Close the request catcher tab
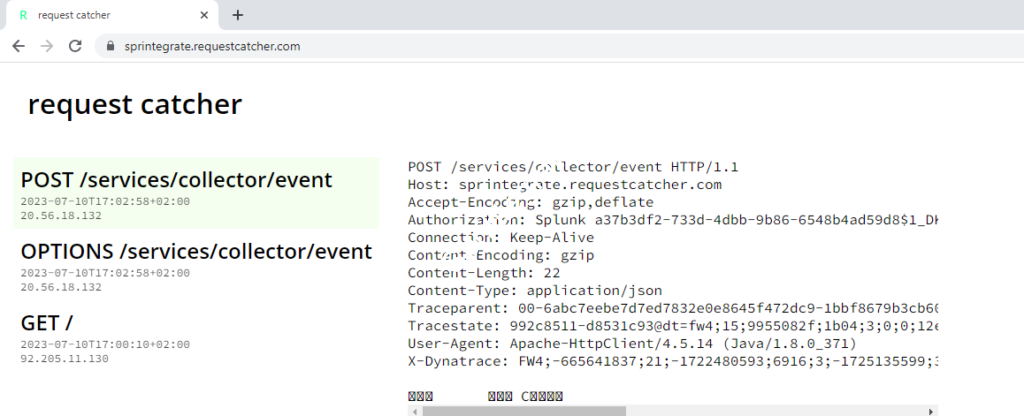 pyautogui.click(x=203, y=15)
